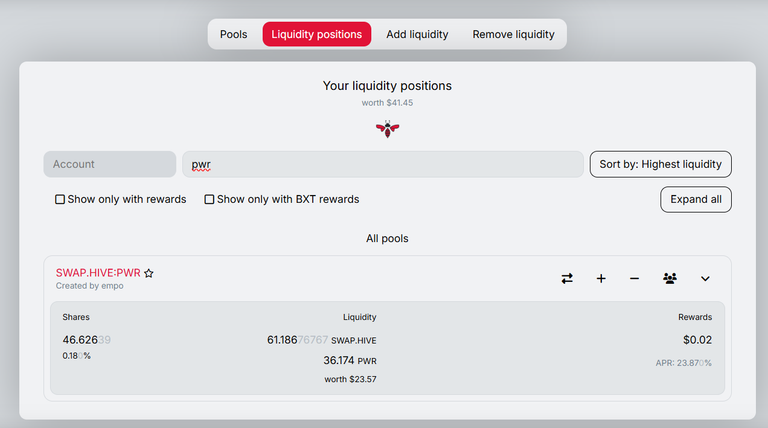The width and height of the screenshot is (768, 428).
Task: Click the Account input field
Action: [110, 164]
